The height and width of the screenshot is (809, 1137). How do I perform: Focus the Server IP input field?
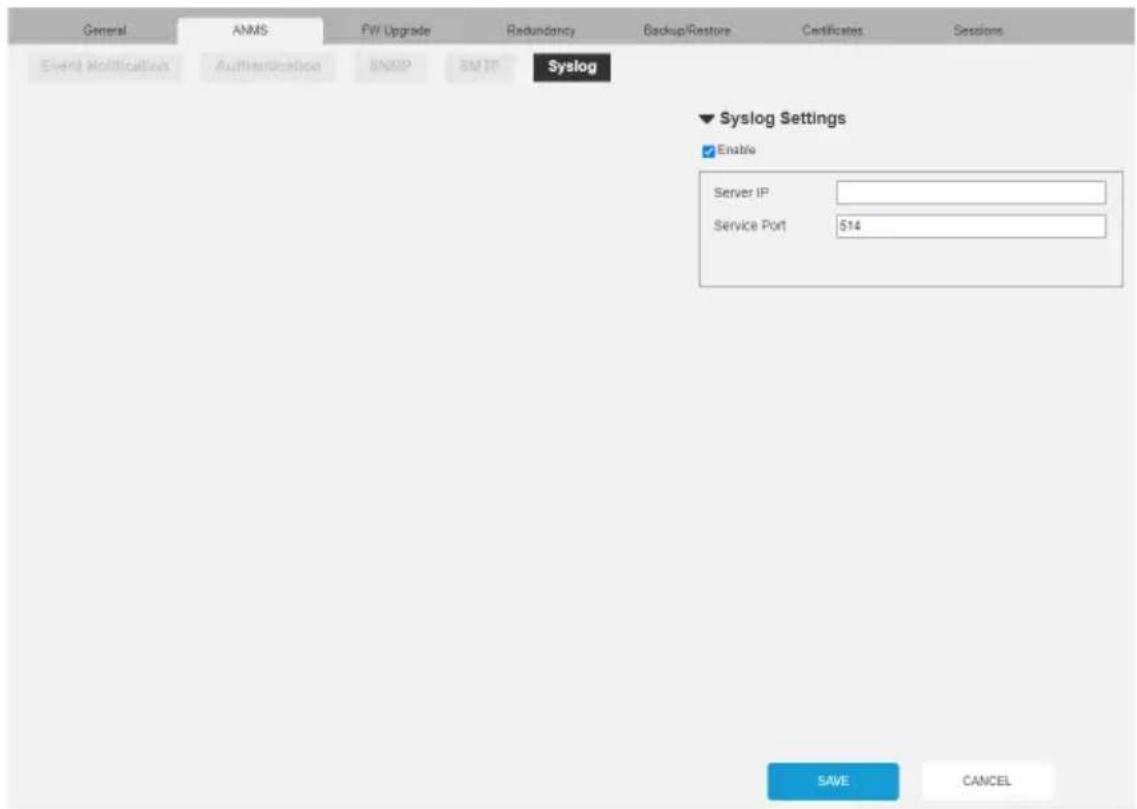tap(971, 193)
